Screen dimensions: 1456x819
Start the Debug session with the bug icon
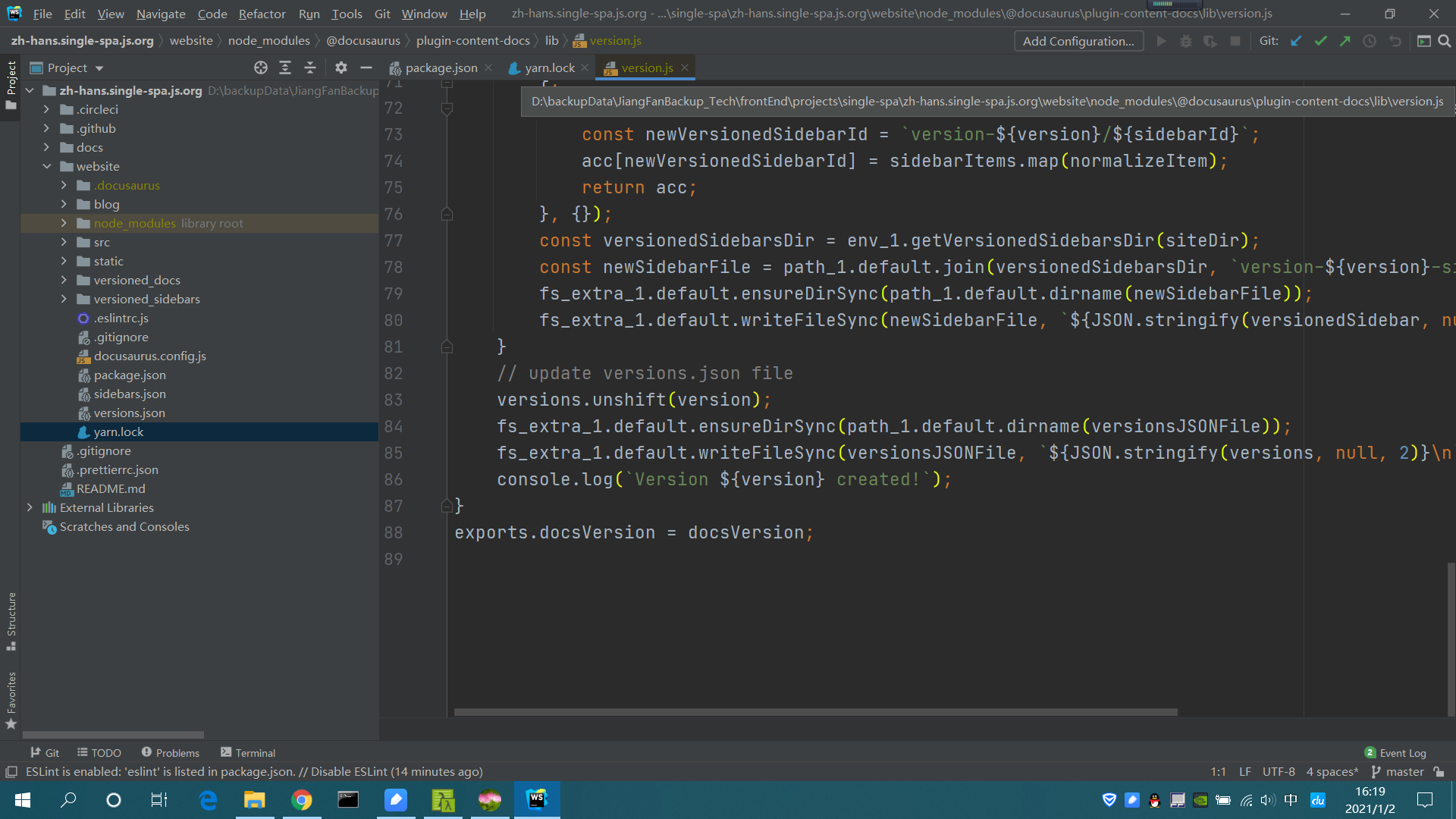[1186, 41]
